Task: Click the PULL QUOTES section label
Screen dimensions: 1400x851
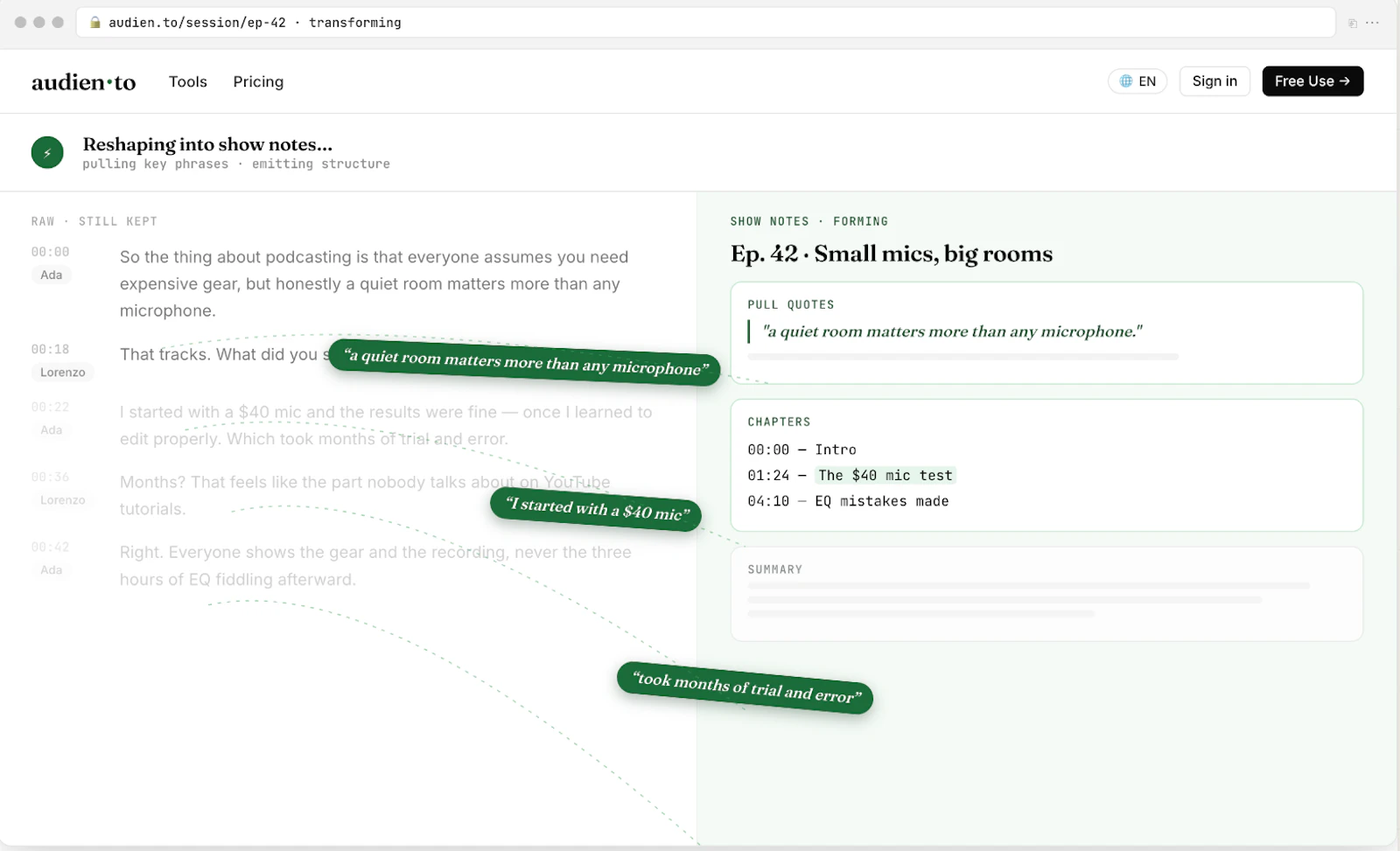Action: point(791,304)
